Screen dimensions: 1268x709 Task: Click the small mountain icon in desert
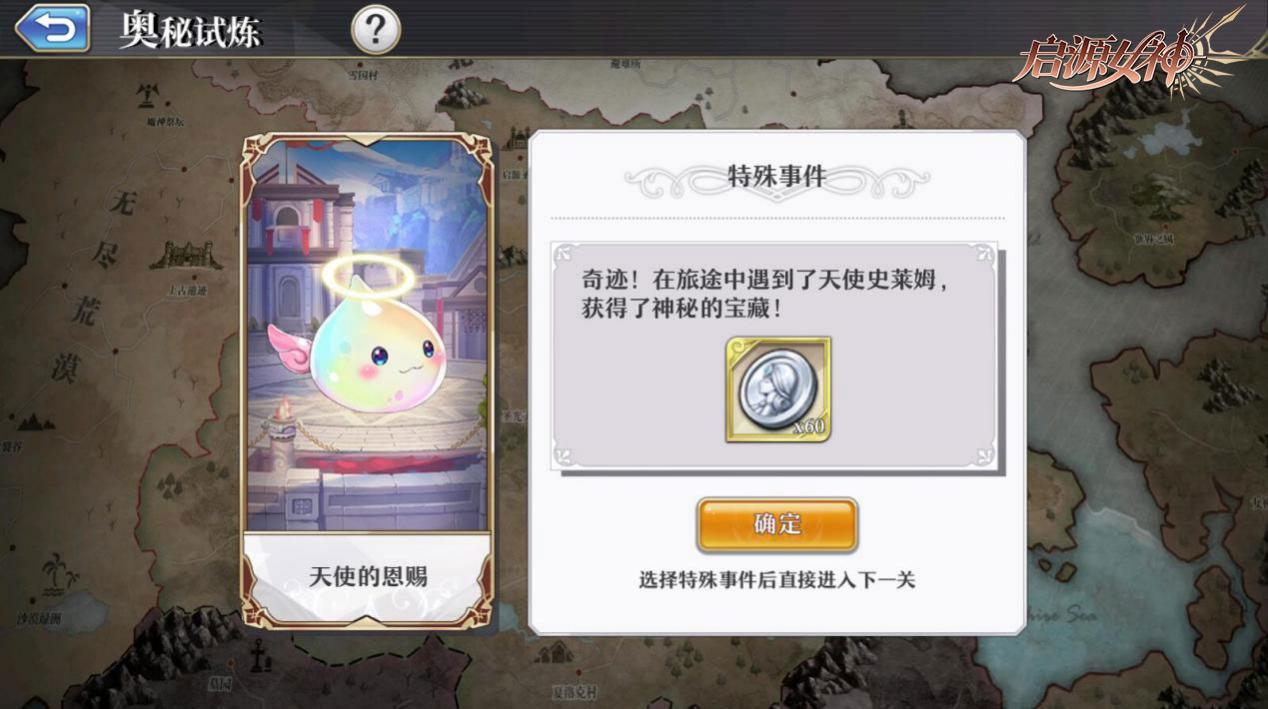click(x=34, y=421)
